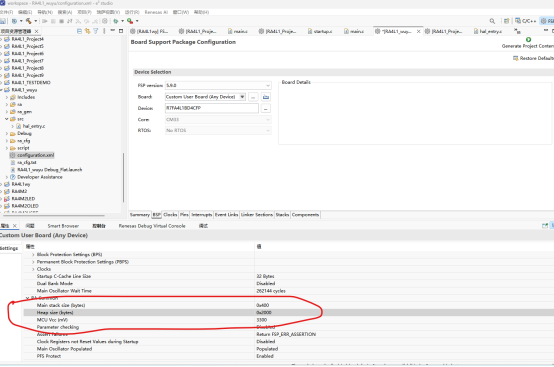Expand Developer Assistance node
Image resolution: width=554 pixels, height=367 pixels.
point(7,177)
